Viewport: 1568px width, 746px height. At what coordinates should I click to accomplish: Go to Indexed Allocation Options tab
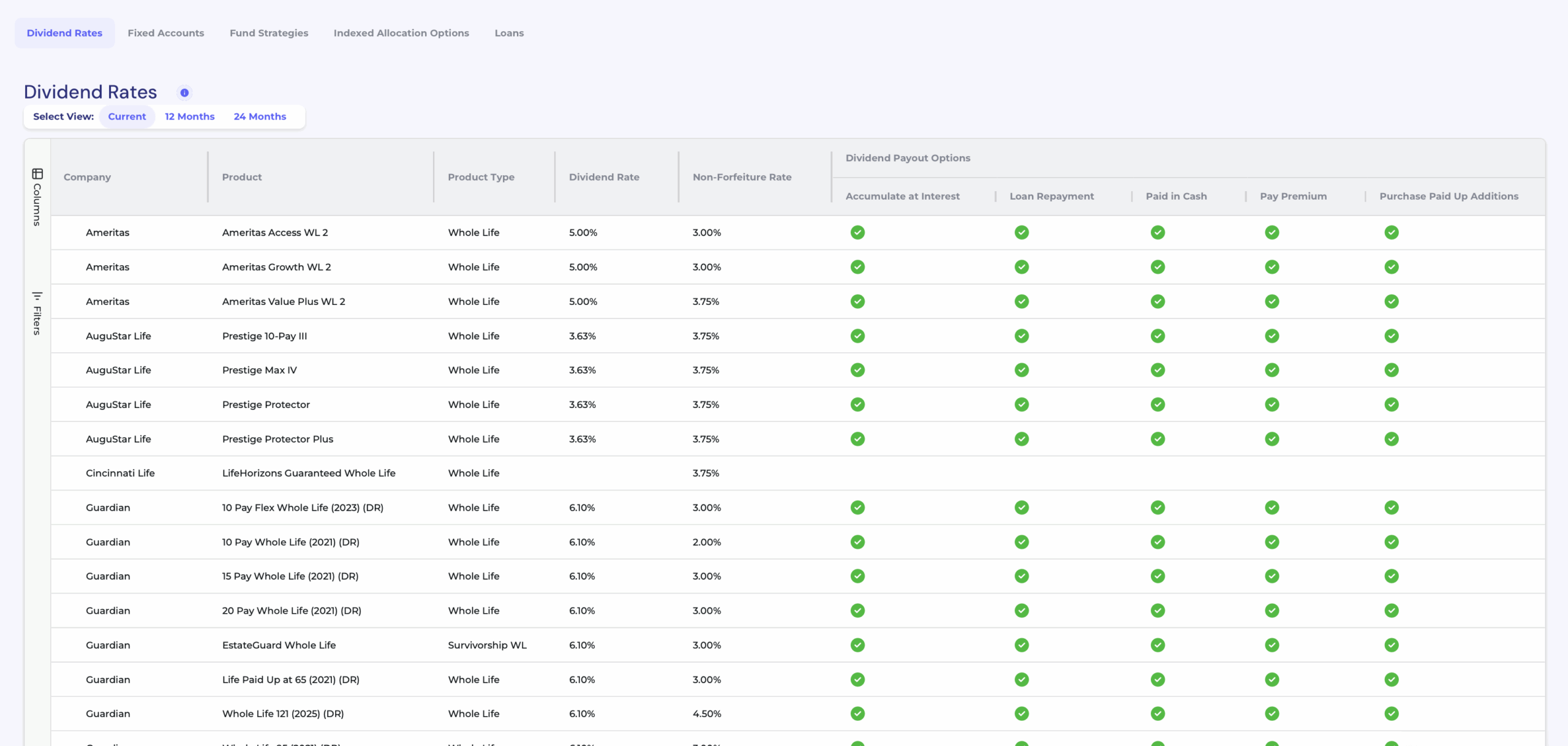point(401,33)
